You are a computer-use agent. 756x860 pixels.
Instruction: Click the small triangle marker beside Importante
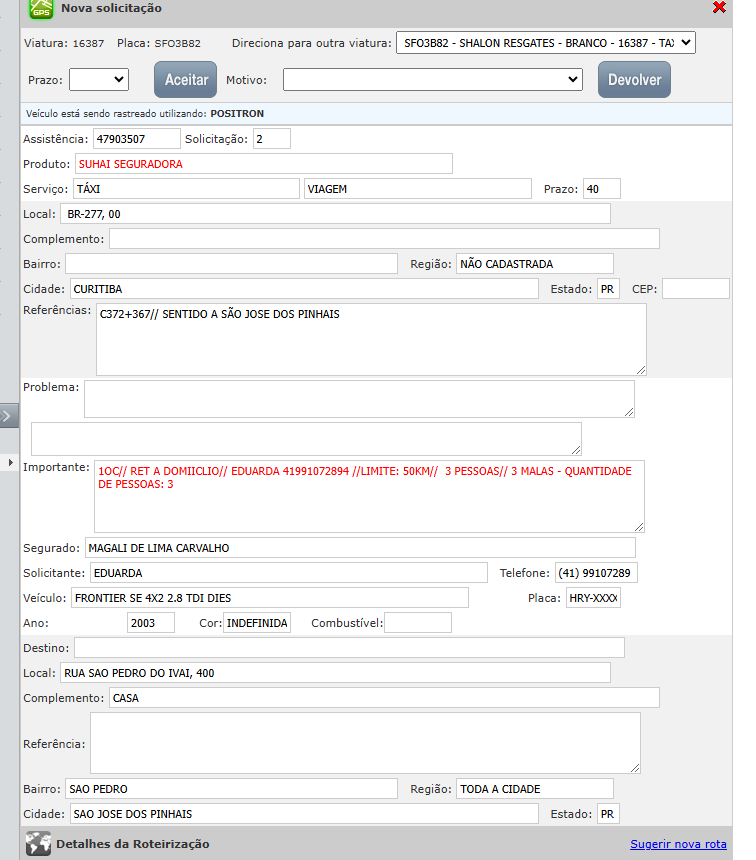coord(11,464)
